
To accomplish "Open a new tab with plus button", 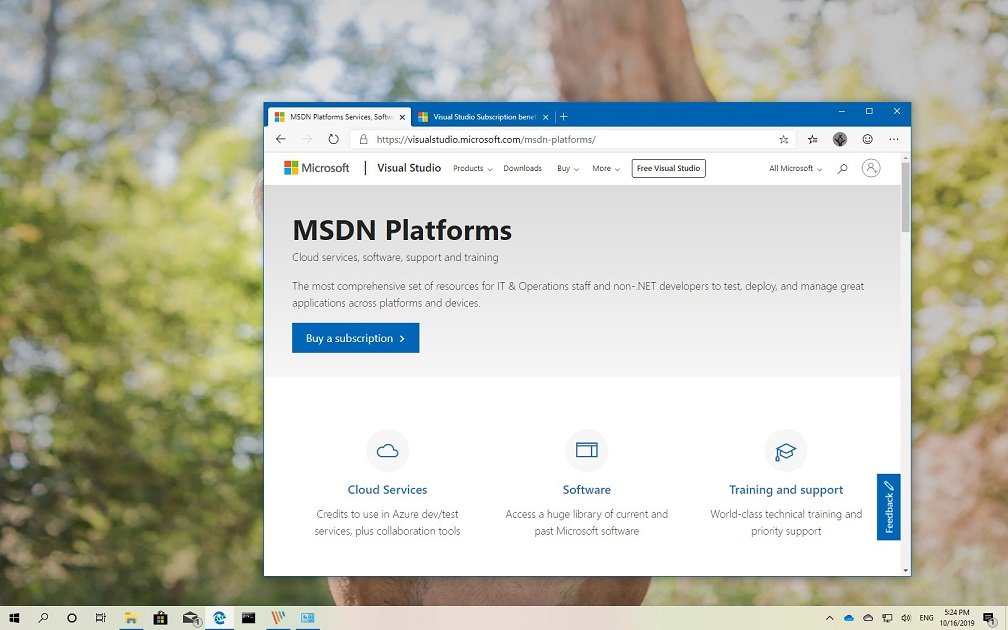I will (x=564, y=116).
